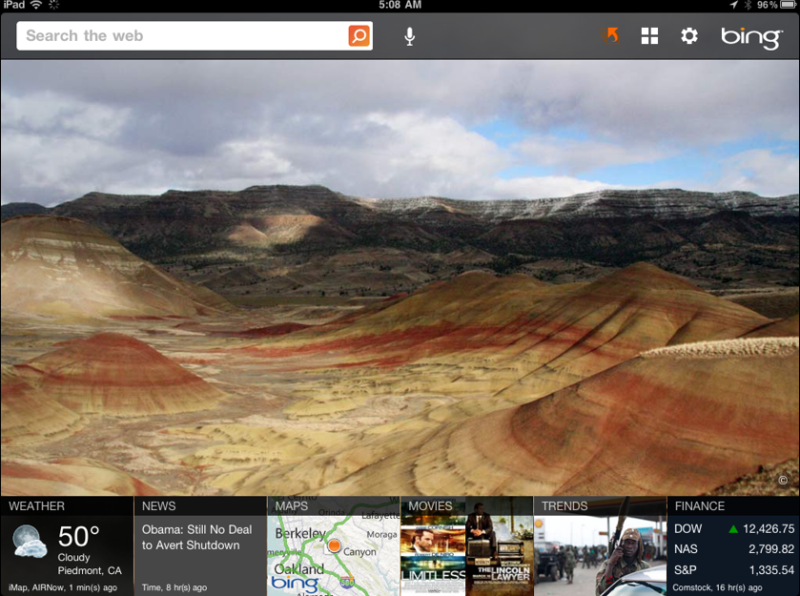Open the WEATHER panel header
Screen dimensions: 800x596
36,506
